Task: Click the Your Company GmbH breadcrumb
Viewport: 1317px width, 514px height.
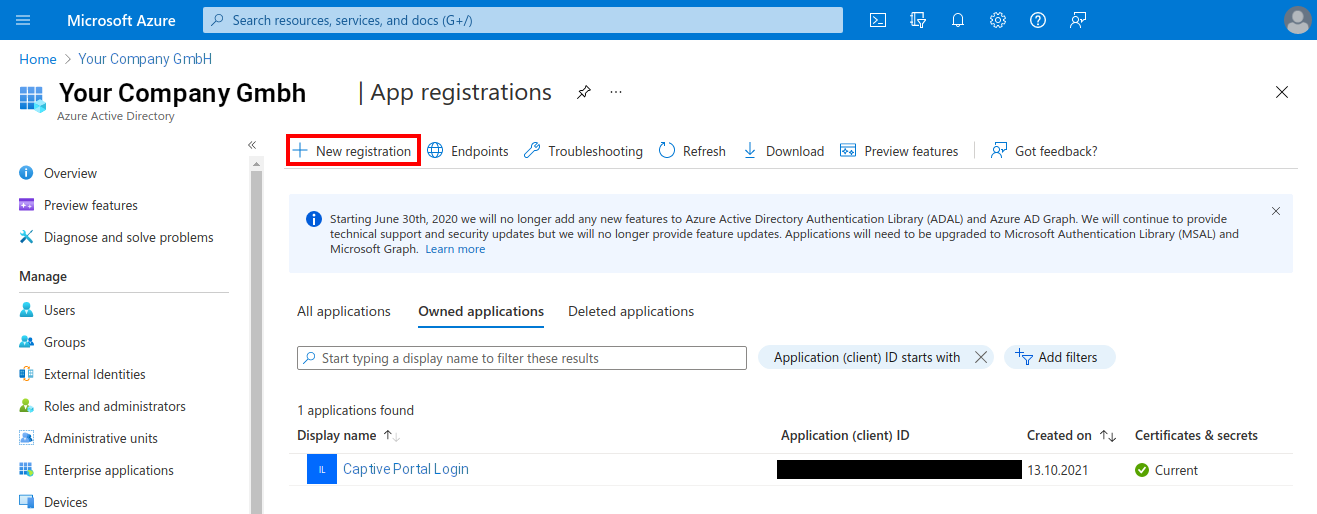Action: point(145,59)
